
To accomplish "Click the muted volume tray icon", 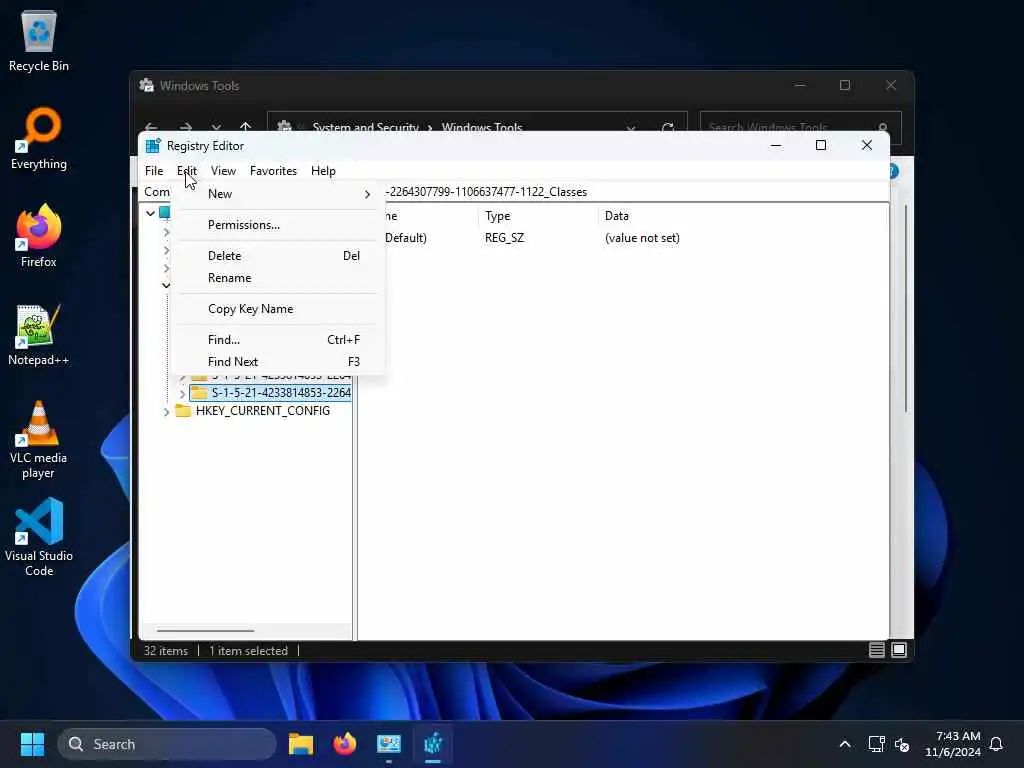I will tap(902, 744).
